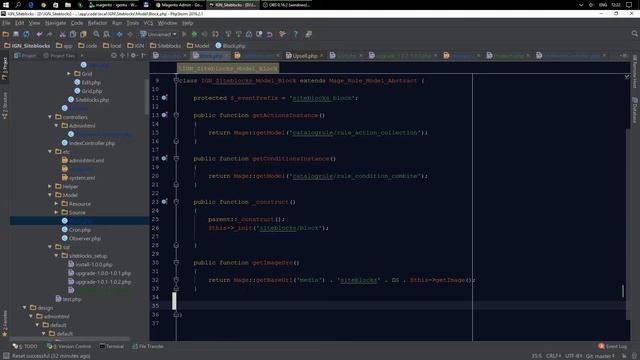Click the Replace toolbar icon

[107, 34]
